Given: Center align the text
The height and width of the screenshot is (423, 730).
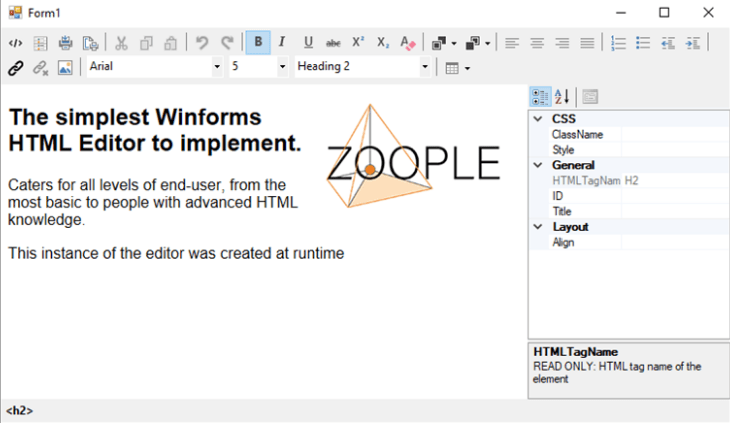Looking at the screenshot, I should point(537,43).
